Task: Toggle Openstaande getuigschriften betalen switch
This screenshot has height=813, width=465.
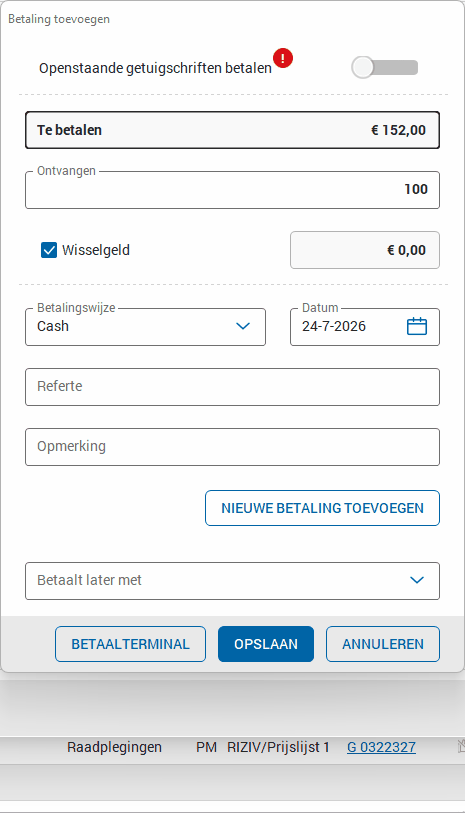Action: point(385,67)
